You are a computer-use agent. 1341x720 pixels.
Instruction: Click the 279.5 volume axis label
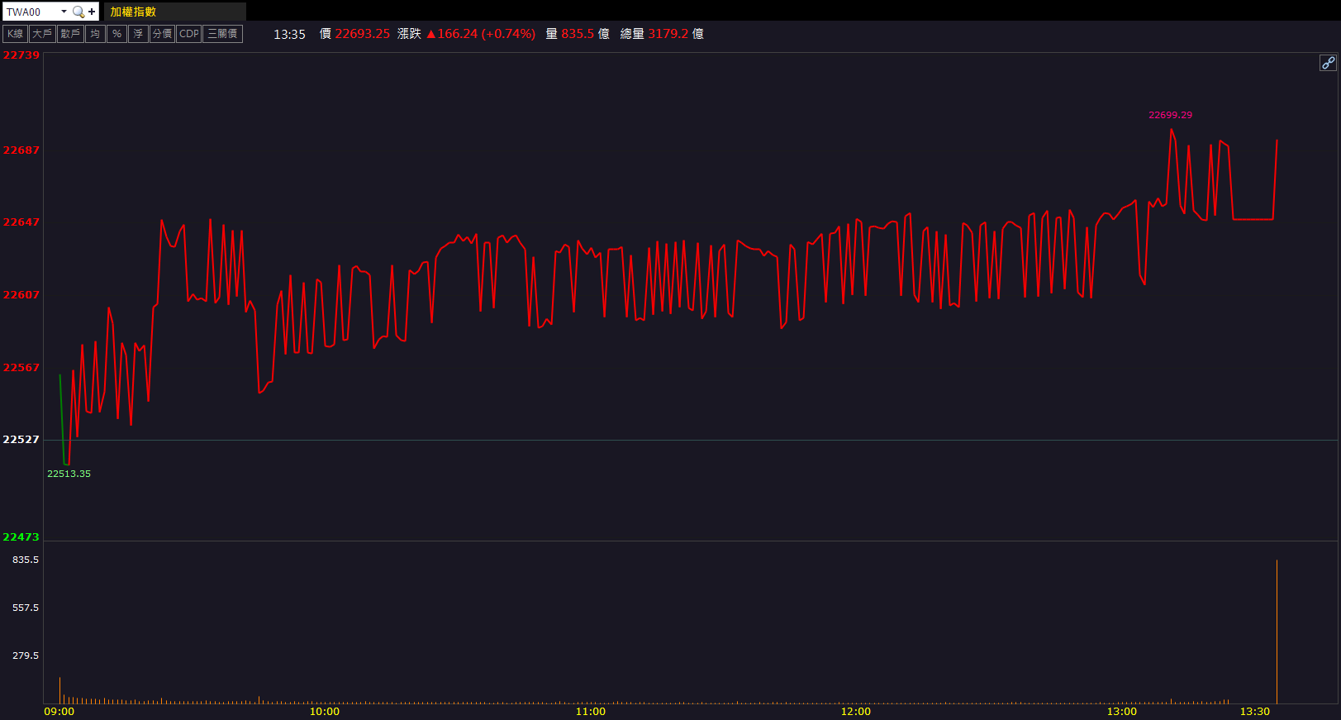[26, 656]
